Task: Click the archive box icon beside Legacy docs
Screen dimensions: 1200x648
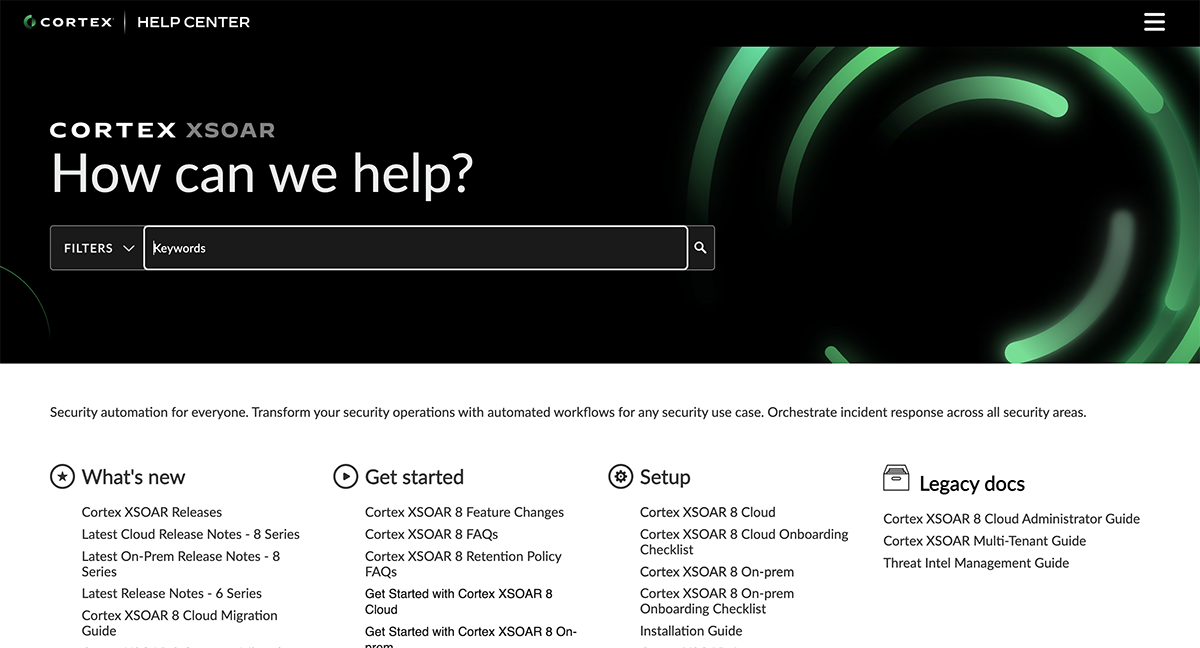Action: pos(896,478)
